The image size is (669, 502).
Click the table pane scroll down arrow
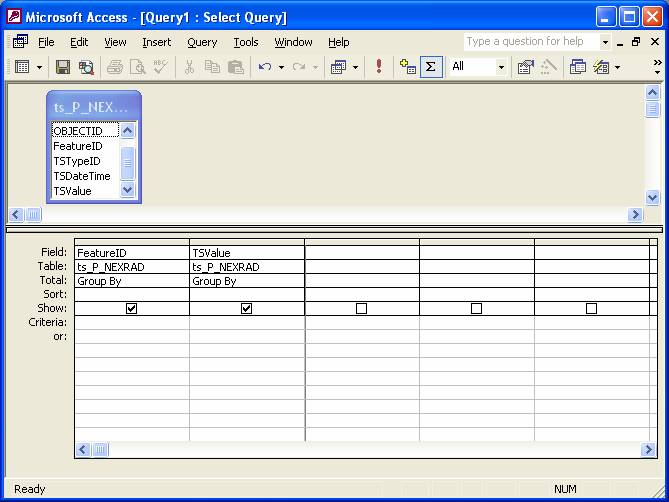point(652,197)
